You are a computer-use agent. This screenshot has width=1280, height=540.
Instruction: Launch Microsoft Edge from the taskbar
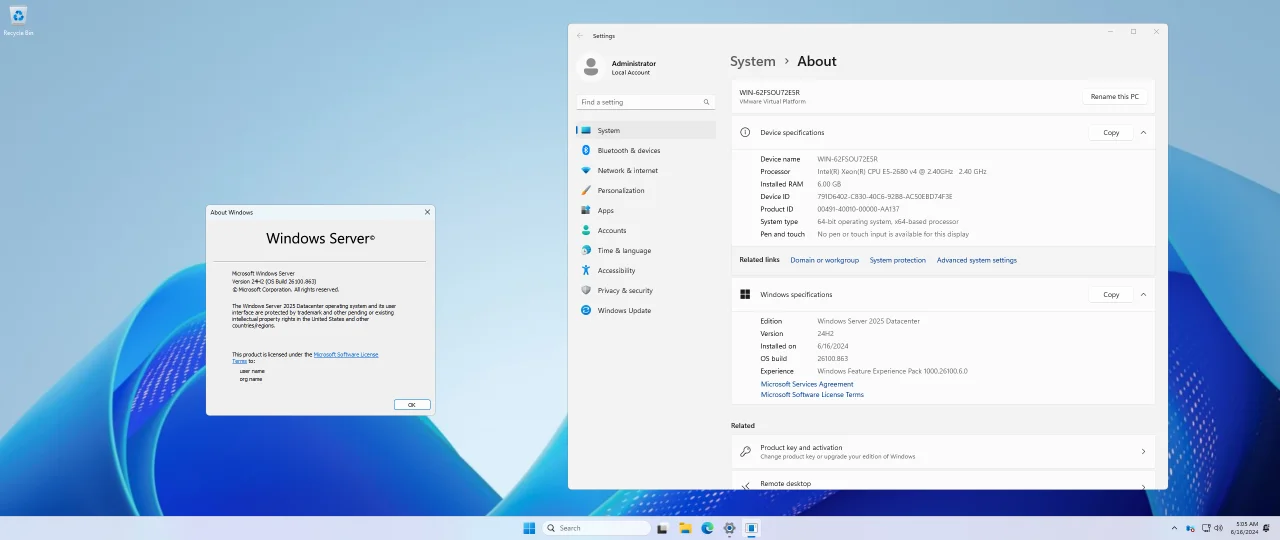point(707,528)
